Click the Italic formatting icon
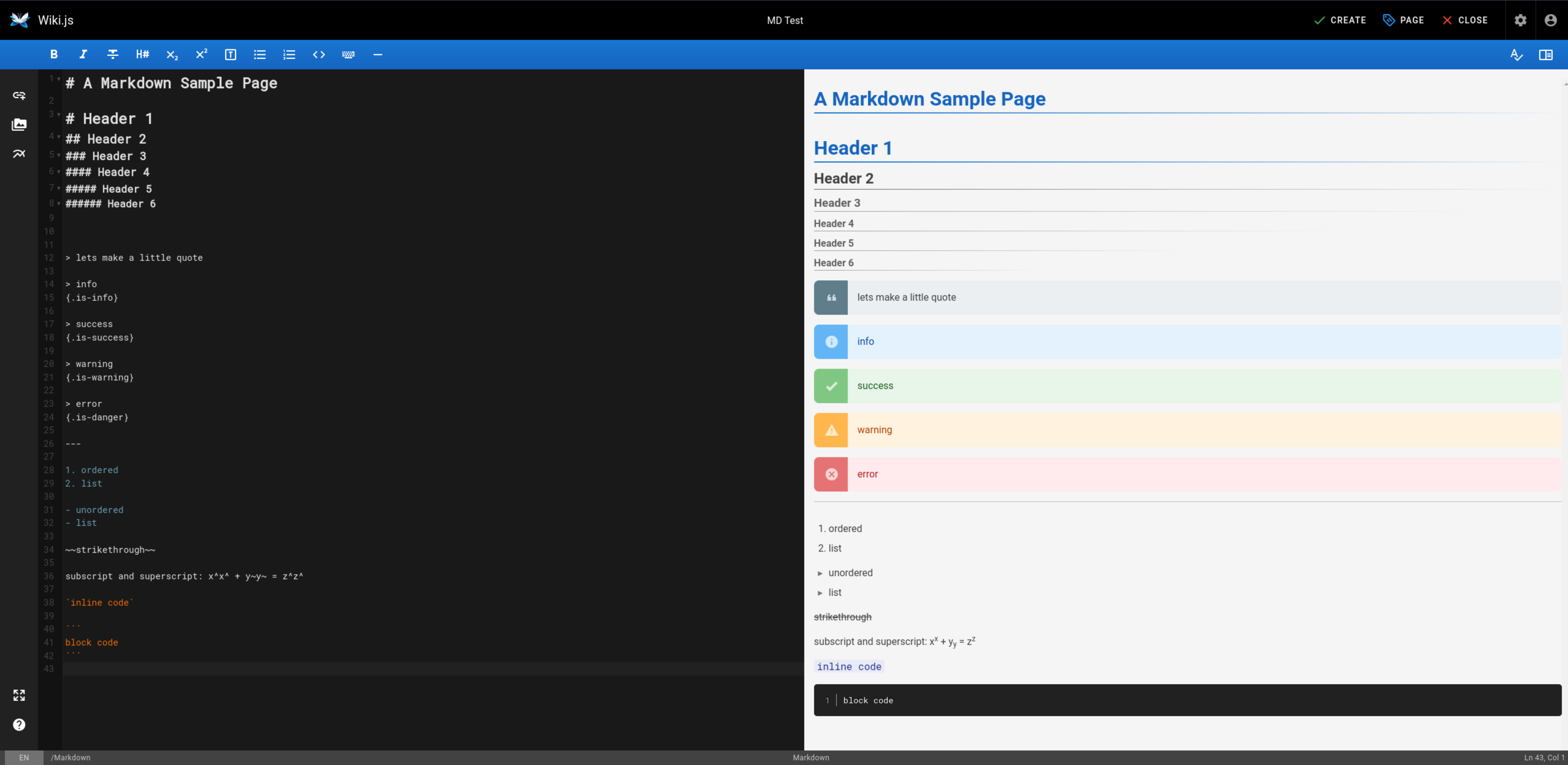 point(82,54)
